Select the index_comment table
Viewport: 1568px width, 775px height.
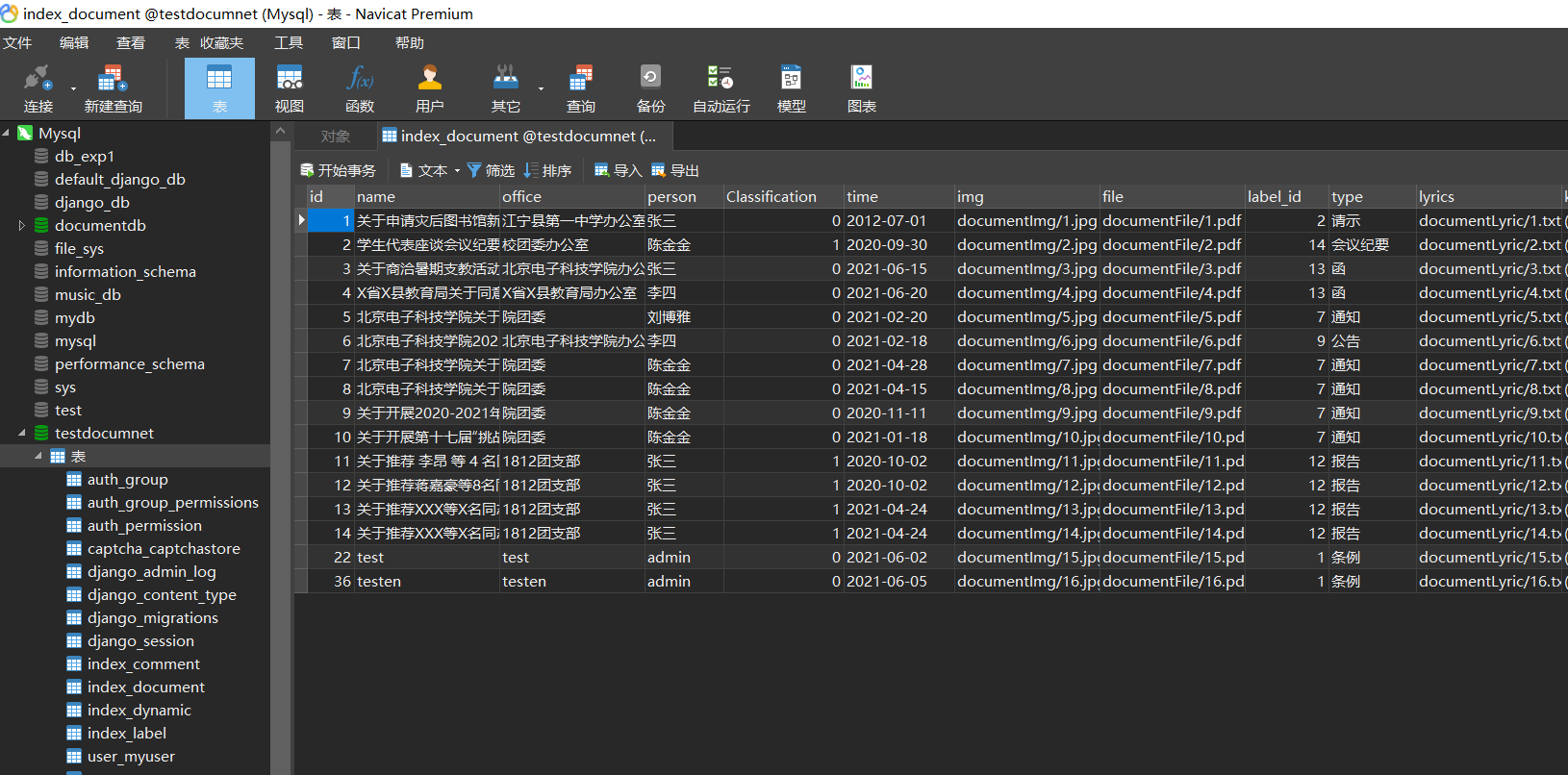[x=143, y=663]
